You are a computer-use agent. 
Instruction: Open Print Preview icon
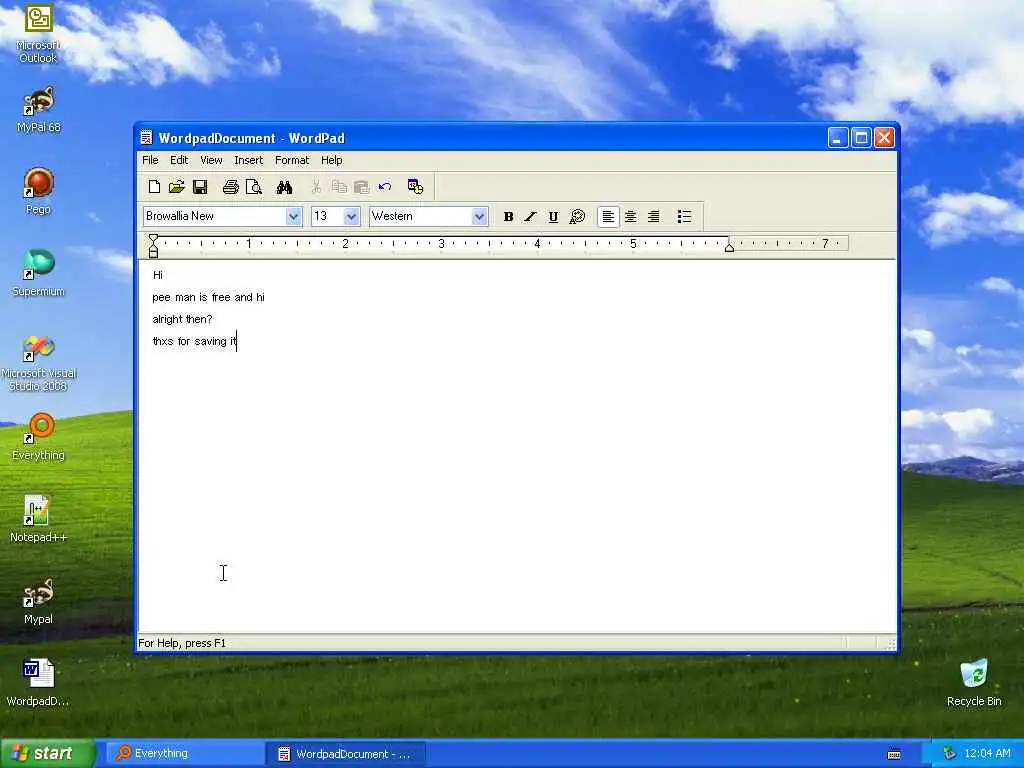pyautogui.click(x=253, y=187)
